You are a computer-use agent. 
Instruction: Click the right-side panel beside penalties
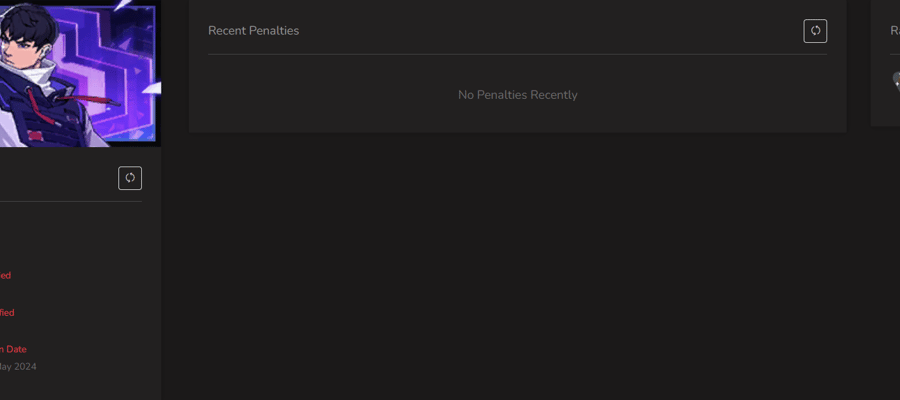886,63
